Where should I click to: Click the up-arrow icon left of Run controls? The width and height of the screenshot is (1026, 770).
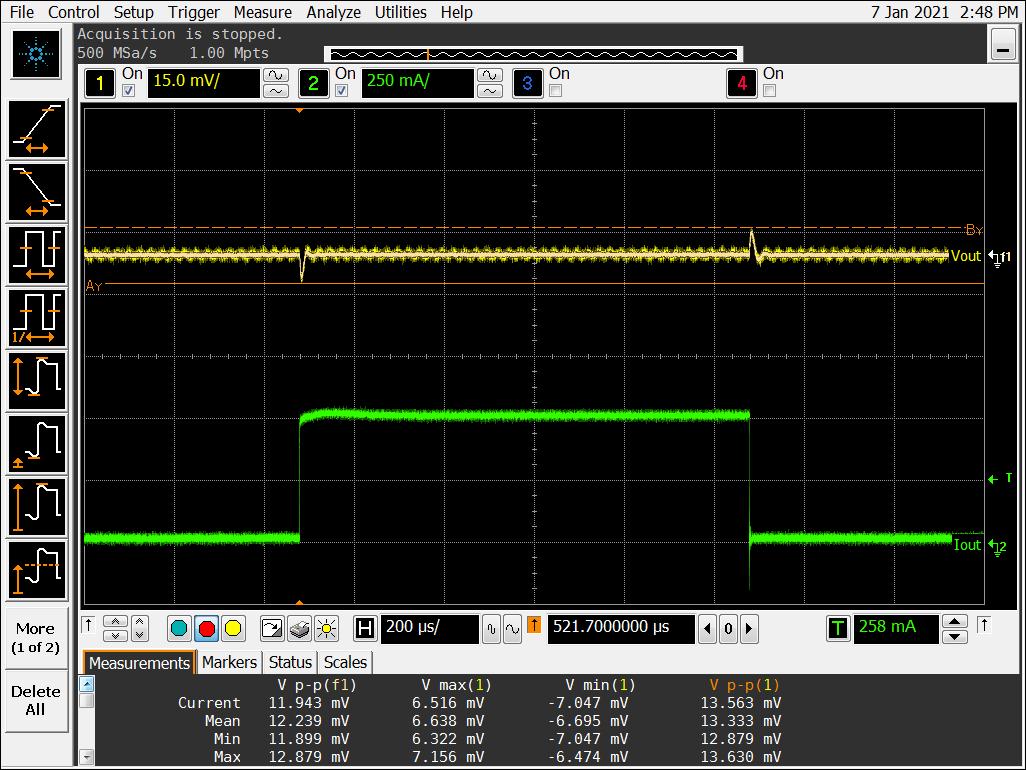[x=88, y=625]
